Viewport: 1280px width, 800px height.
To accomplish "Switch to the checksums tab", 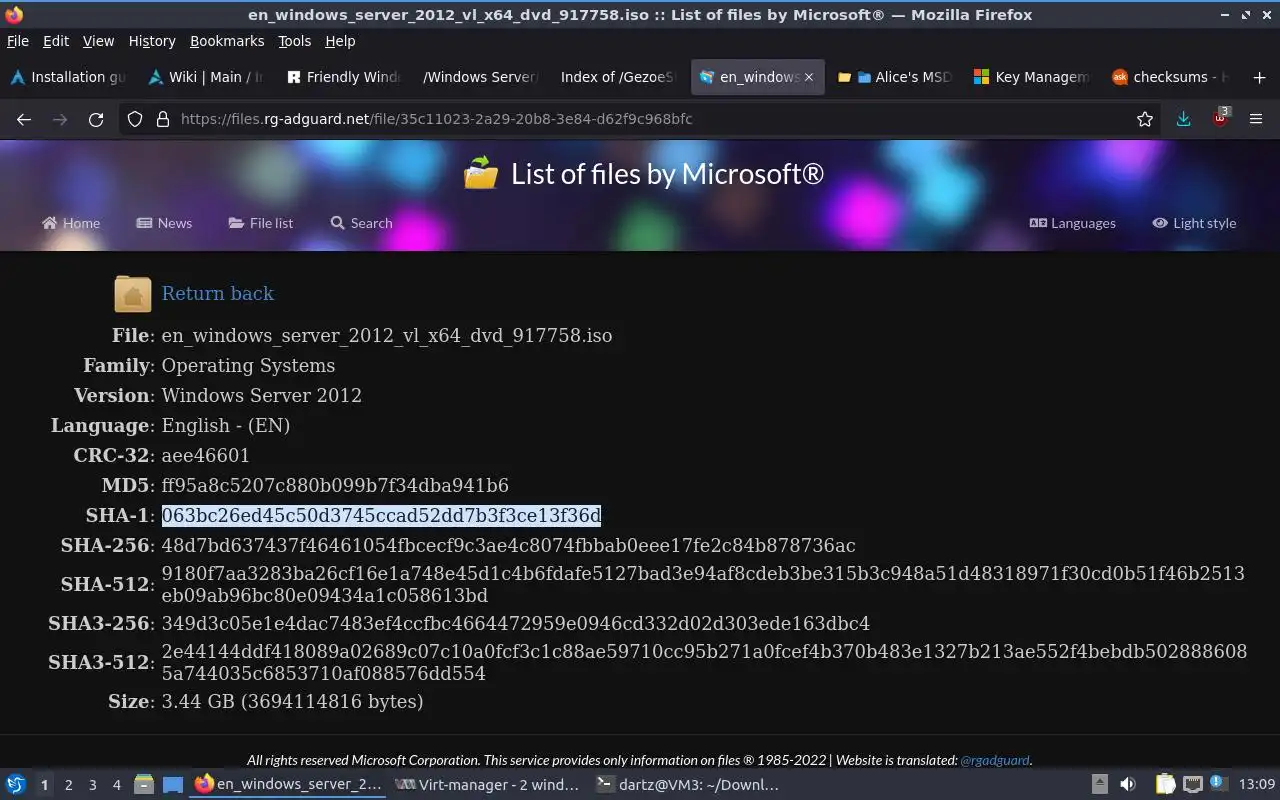I will pyautogui.click(x=1171, y=77).
